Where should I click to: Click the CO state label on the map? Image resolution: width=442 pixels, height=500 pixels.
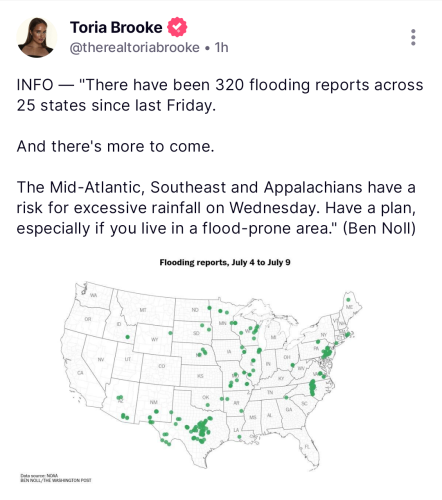click(162, 366)
